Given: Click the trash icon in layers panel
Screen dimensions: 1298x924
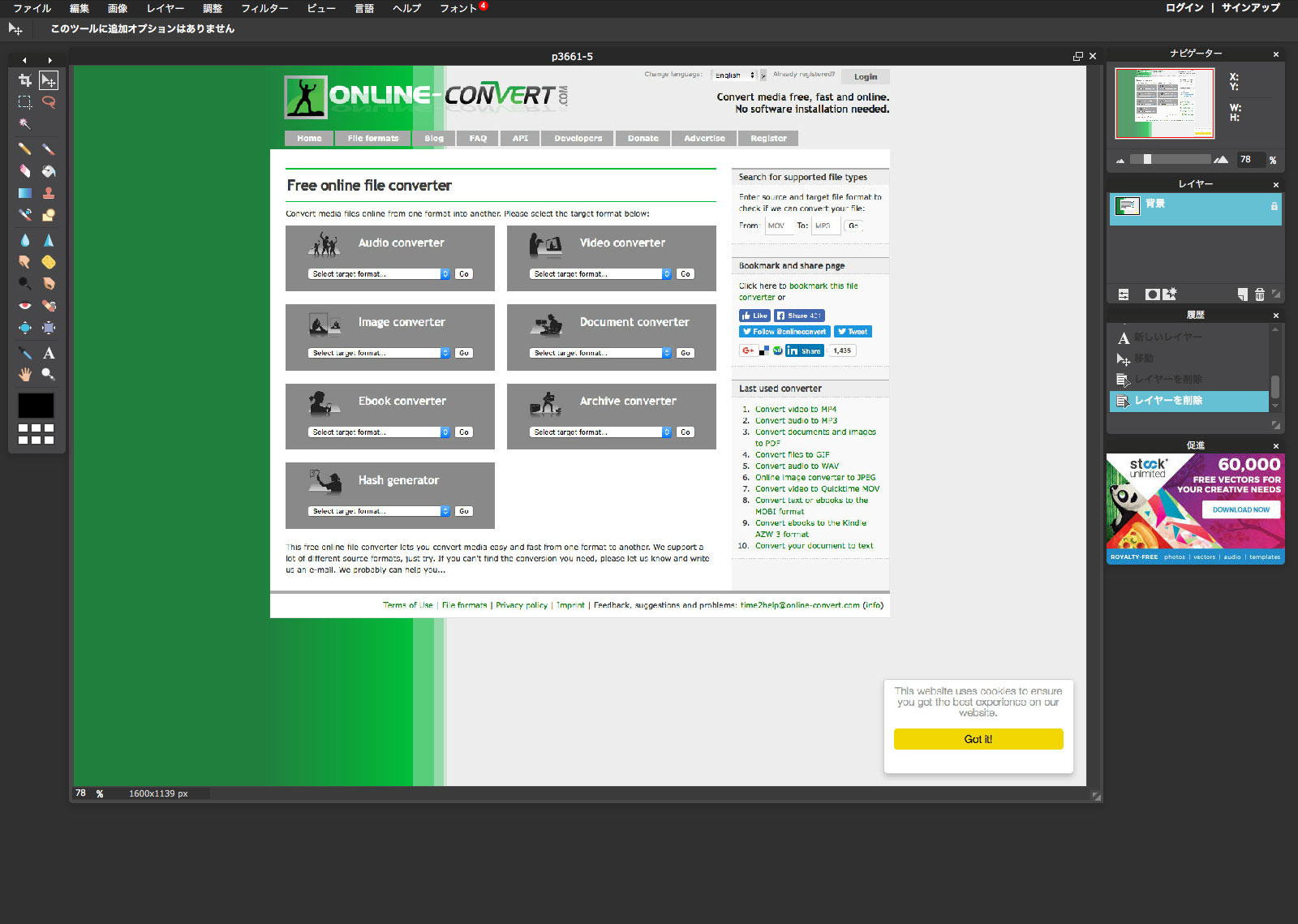Looking at the screenshot, I should click(1259, 294).
